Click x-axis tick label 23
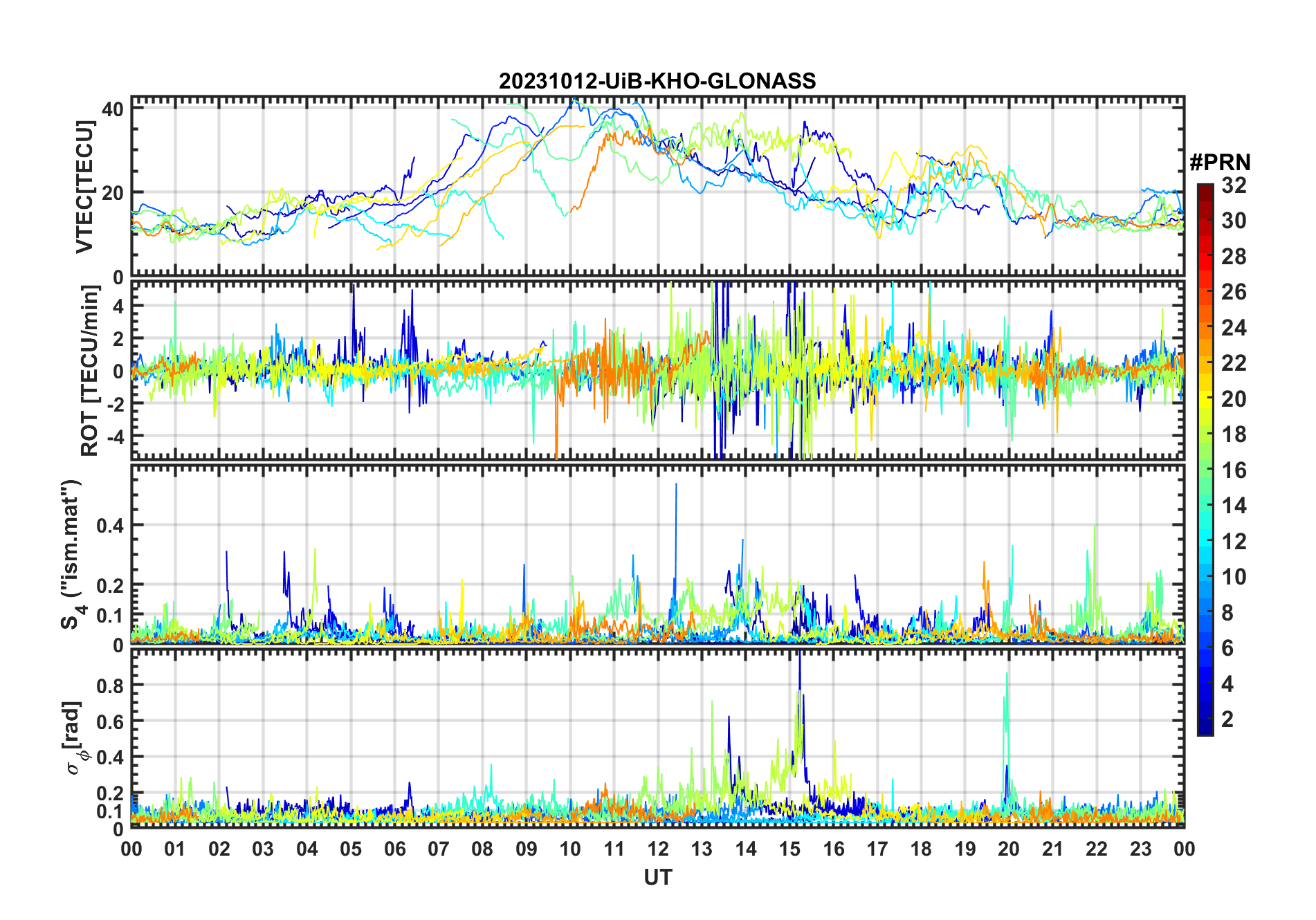Image resolution: width=1316 pixels, height=920 pixels. point(1140,849)
